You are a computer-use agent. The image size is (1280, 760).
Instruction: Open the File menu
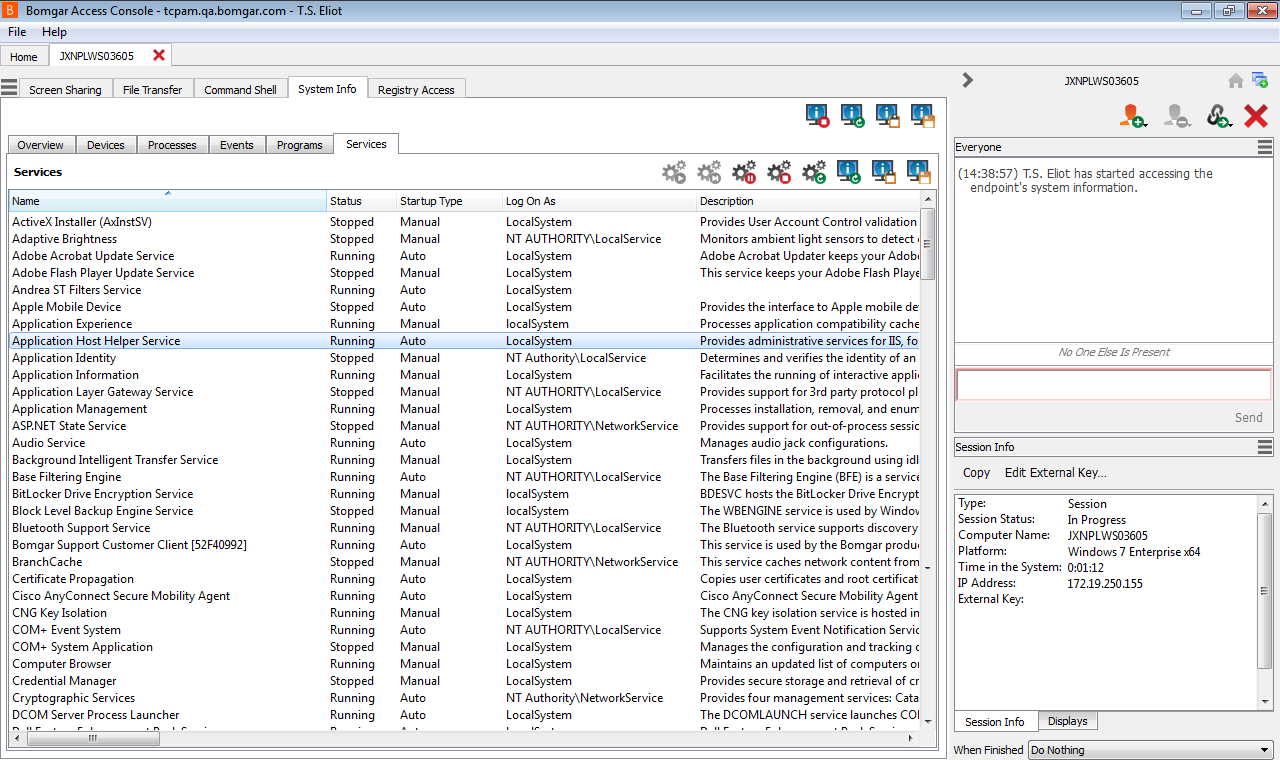coord(17,32)
